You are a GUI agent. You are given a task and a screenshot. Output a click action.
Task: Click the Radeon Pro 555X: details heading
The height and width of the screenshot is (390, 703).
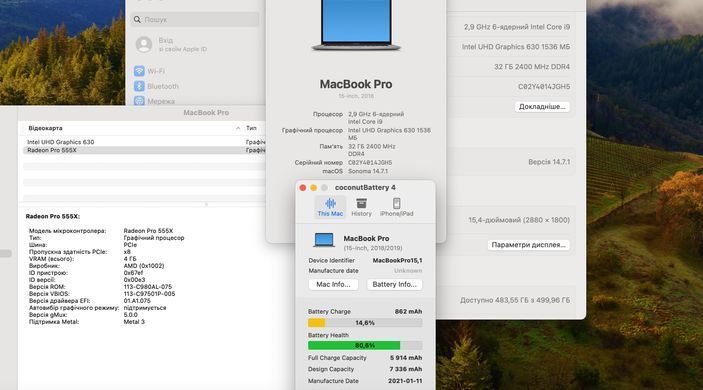pos(52,216)
